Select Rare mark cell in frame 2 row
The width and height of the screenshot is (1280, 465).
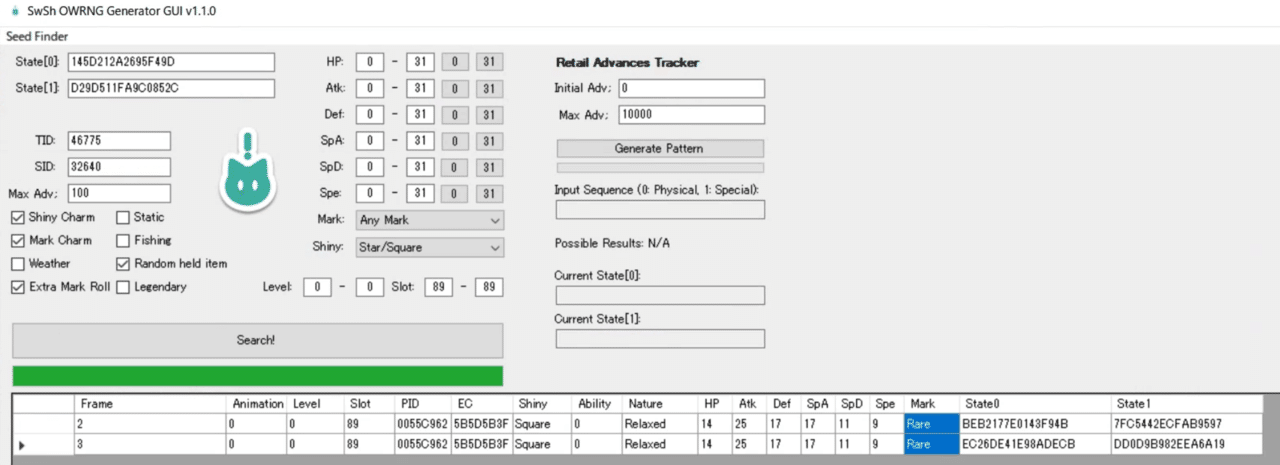click(932, 424)
